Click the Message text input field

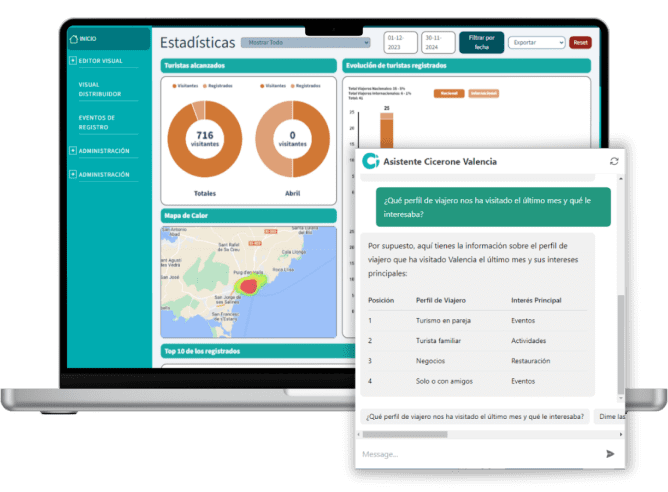click(x=475, y=454)
